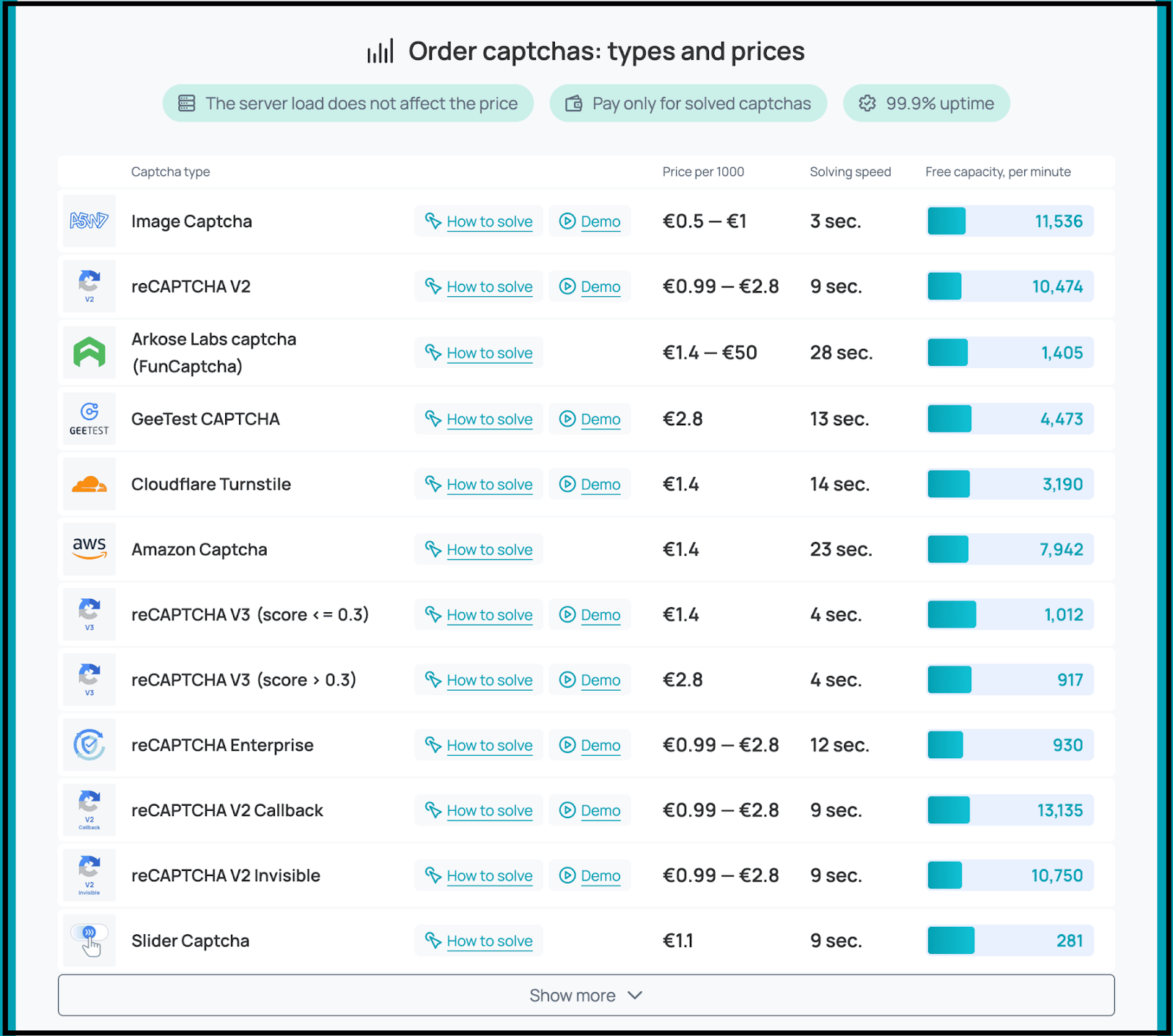The height and width of the screenshot is (1036, 1173).
Task: Click the Price per 1000 column header
Action: (x=702, y=172)
